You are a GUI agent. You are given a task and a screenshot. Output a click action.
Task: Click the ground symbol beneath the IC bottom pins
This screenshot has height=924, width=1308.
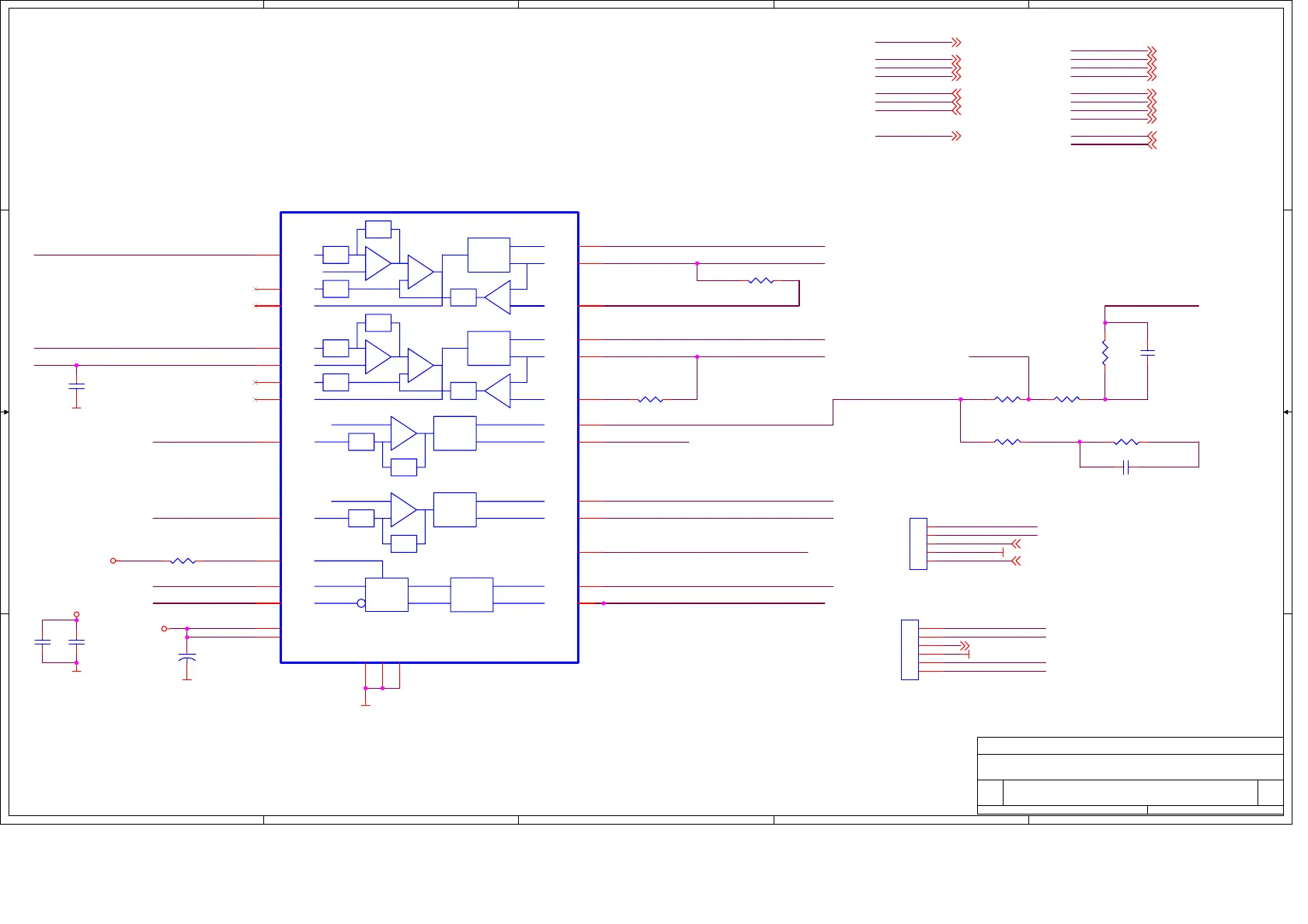(x=366, y=702)
